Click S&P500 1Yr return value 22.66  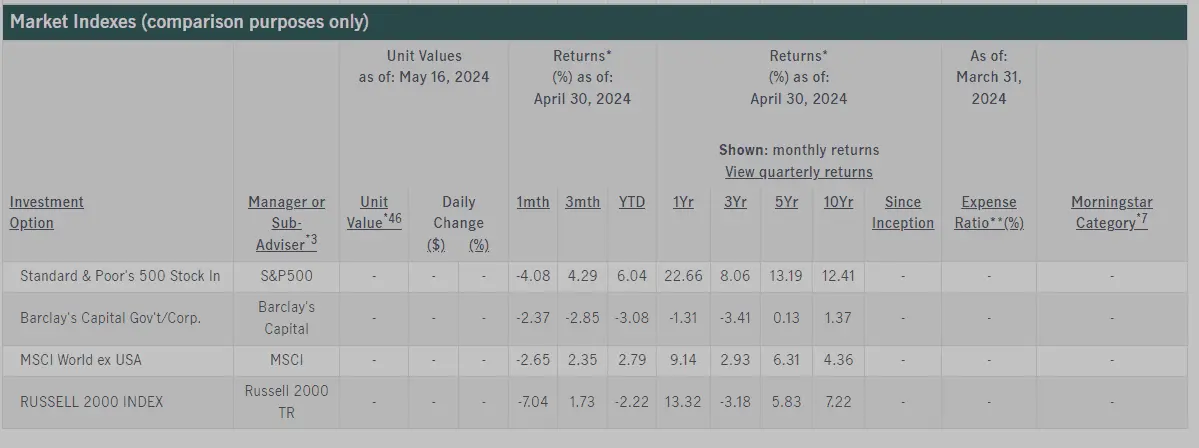[683, 276]
